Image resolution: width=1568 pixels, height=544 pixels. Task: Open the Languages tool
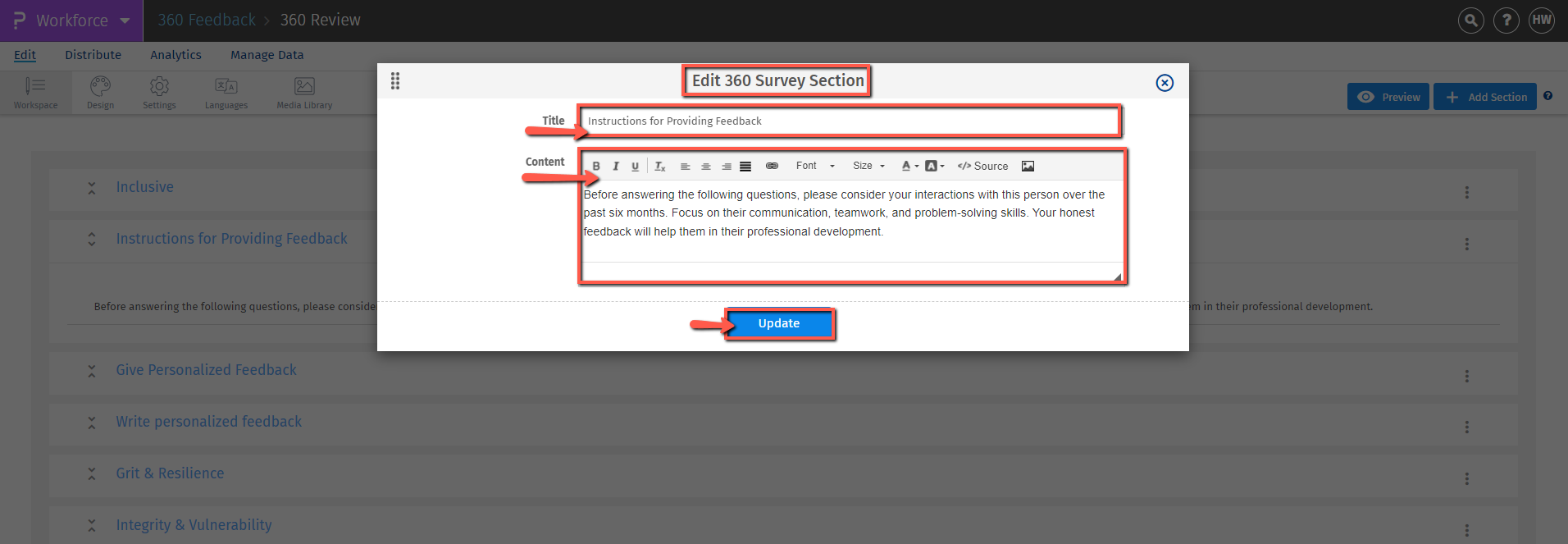(226, 93)
